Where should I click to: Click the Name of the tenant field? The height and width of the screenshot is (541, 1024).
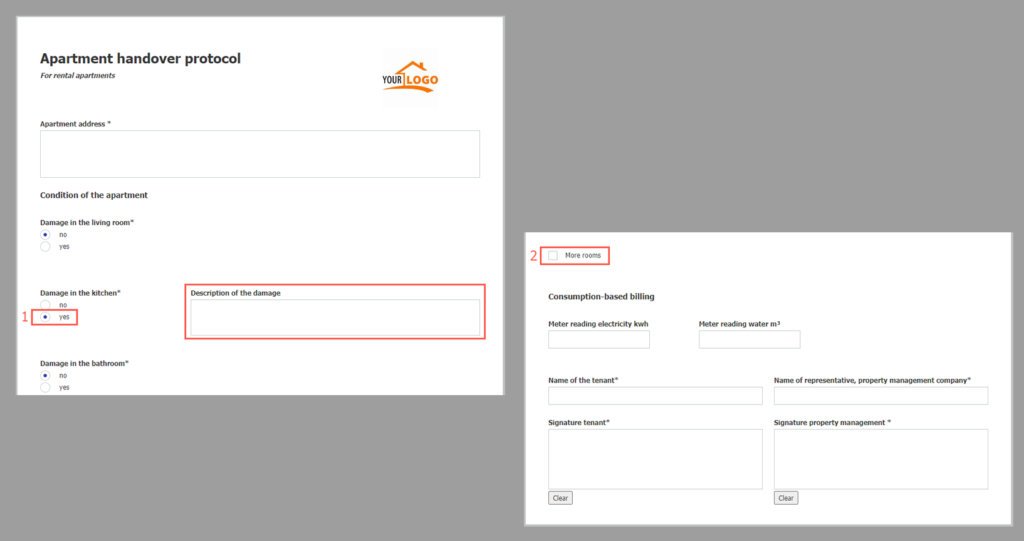pos(655,395)
